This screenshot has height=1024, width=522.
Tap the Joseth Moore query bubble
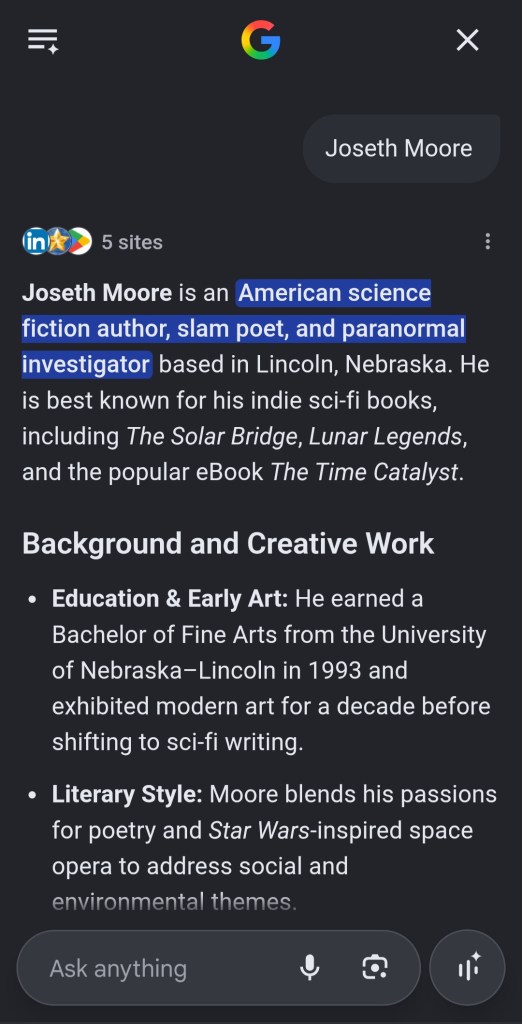[401, 148]
